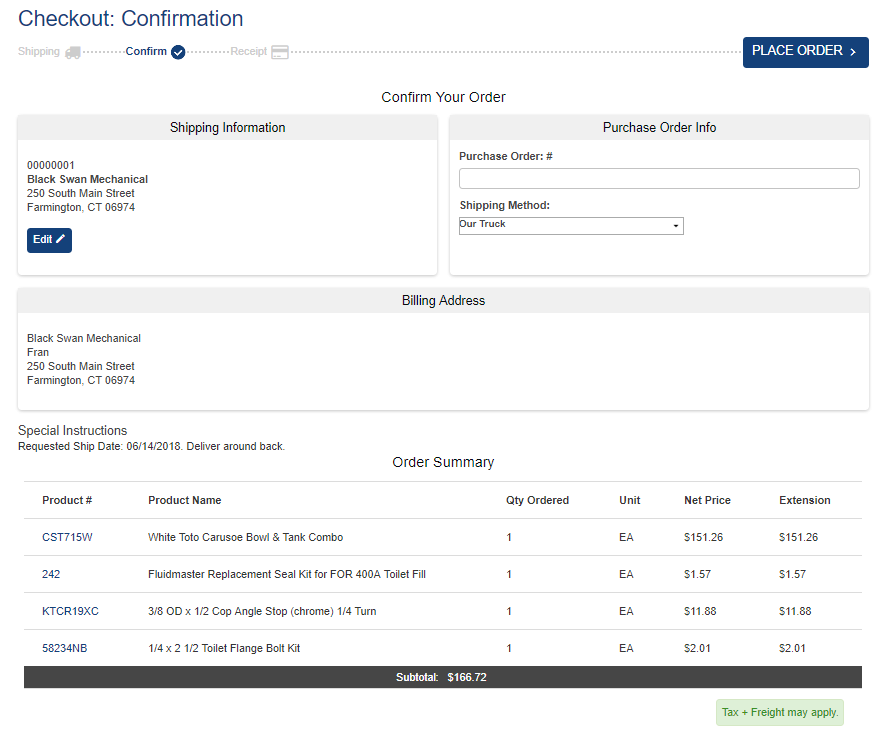Select product number CST715W
This screenshot has width=879, height=735.
[67, 537]
